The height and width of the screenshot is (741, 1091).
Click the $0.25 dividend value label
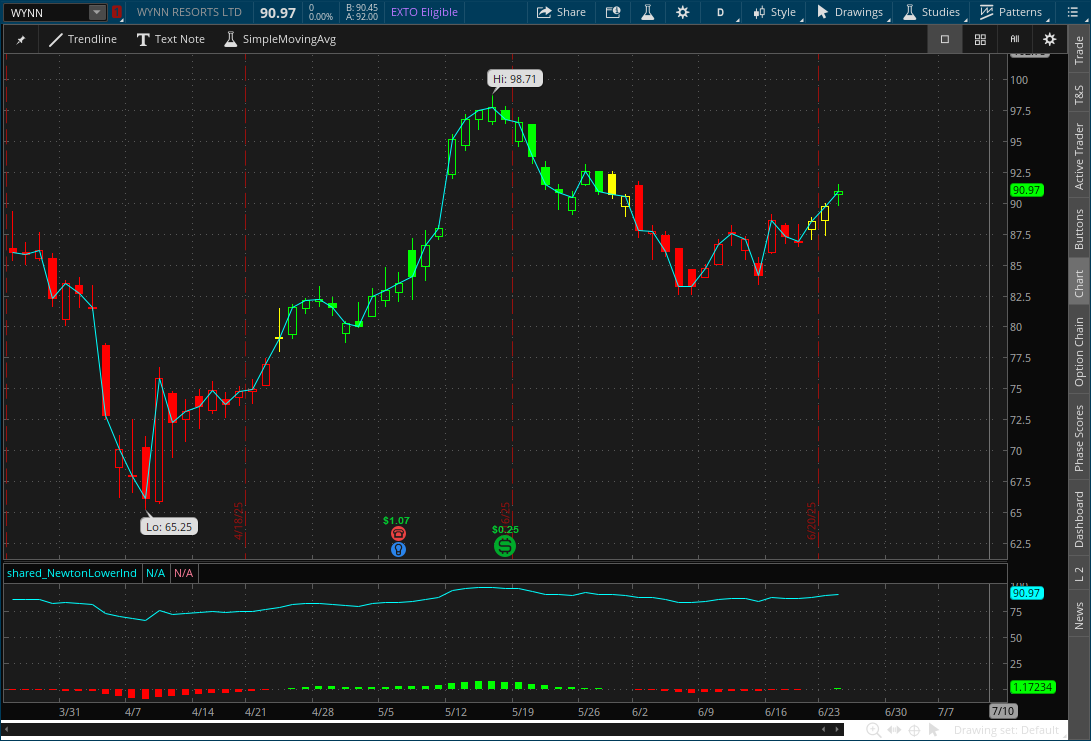point(505,529)
